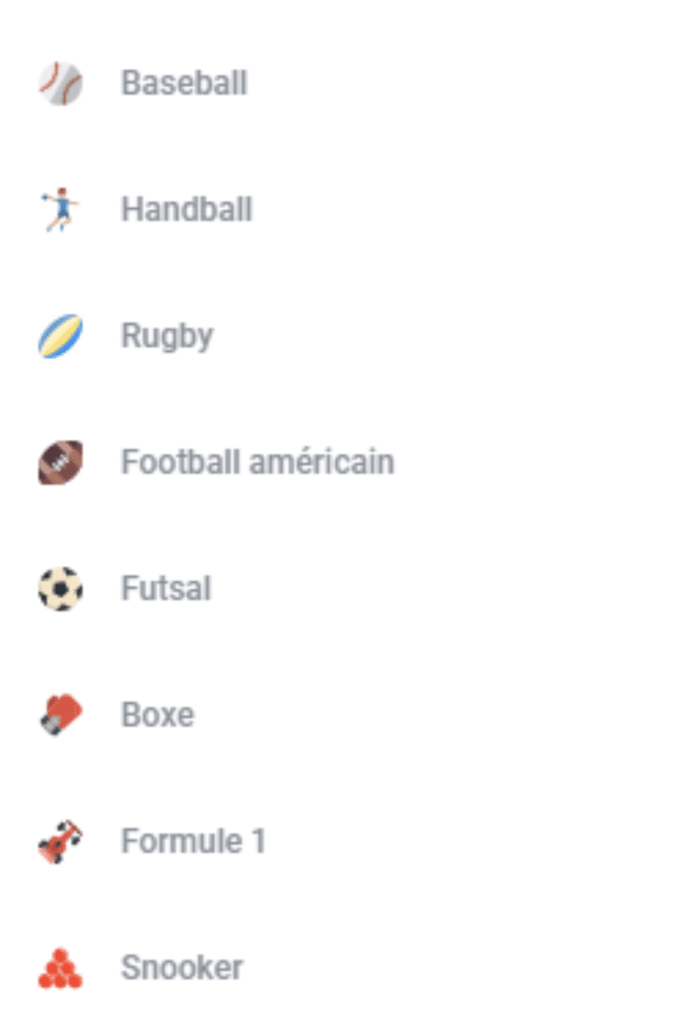Click the Rugby text label
The height and width of the screenshot is (1024, 677).
tap(167, 338)
